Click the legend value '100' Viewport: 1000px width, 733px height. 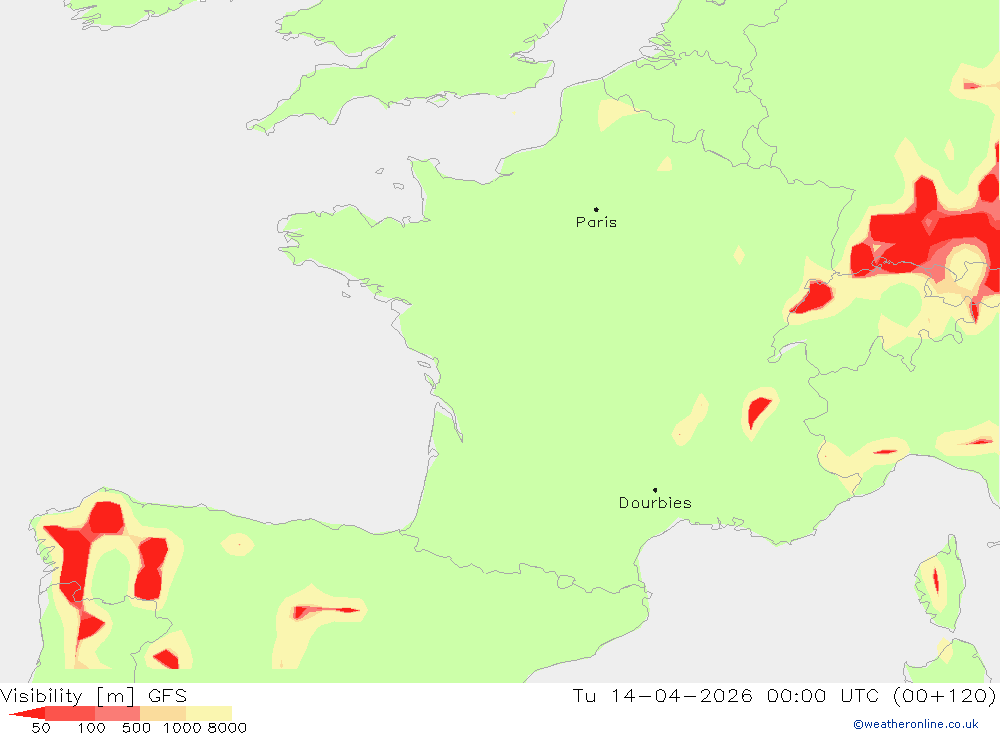click(91, 728)
